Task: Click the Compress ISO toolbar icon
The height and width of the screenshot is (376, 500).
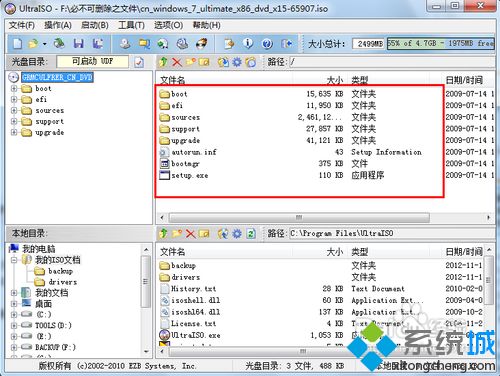Action: click(144, 44)
